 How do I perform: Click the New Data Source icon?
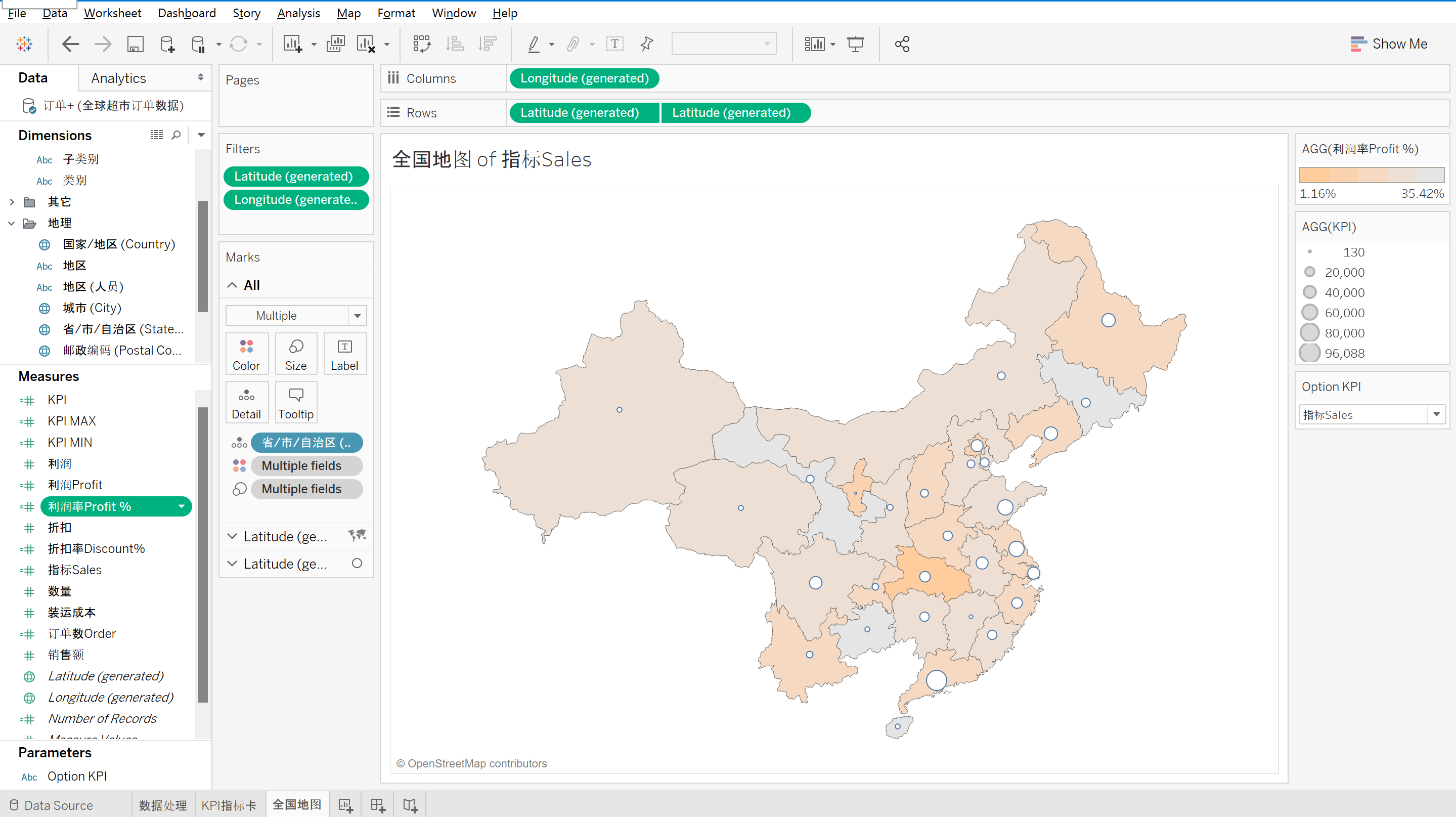167,44
